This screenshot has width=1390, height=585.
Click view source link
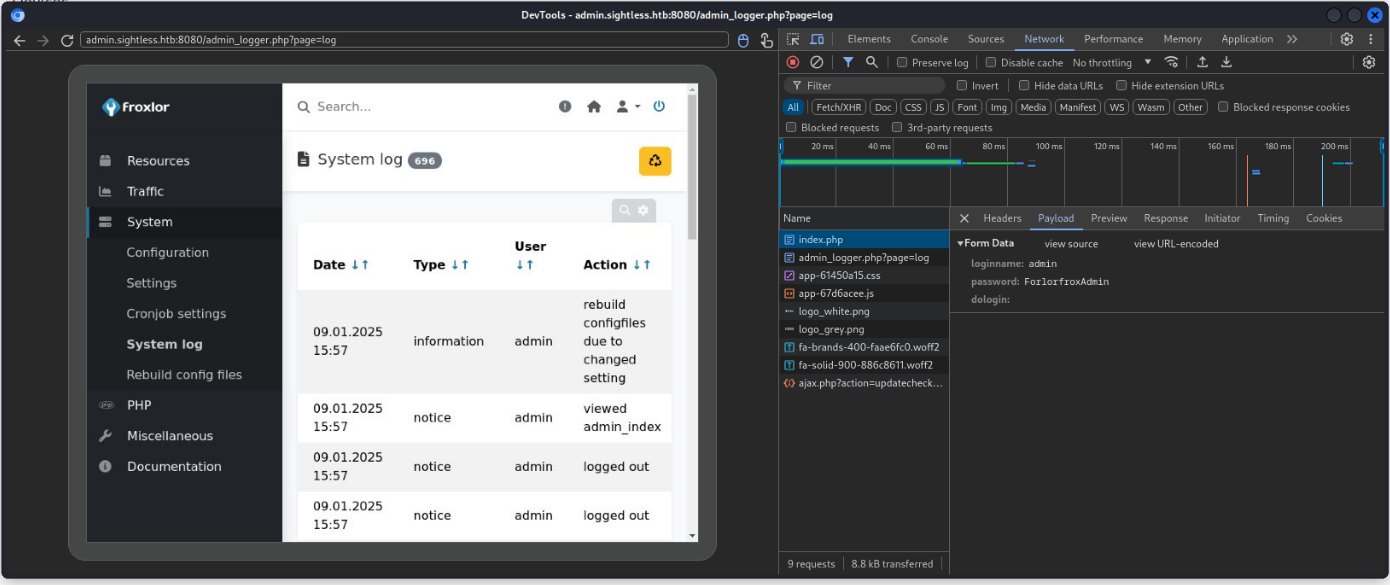[1071, 244]
